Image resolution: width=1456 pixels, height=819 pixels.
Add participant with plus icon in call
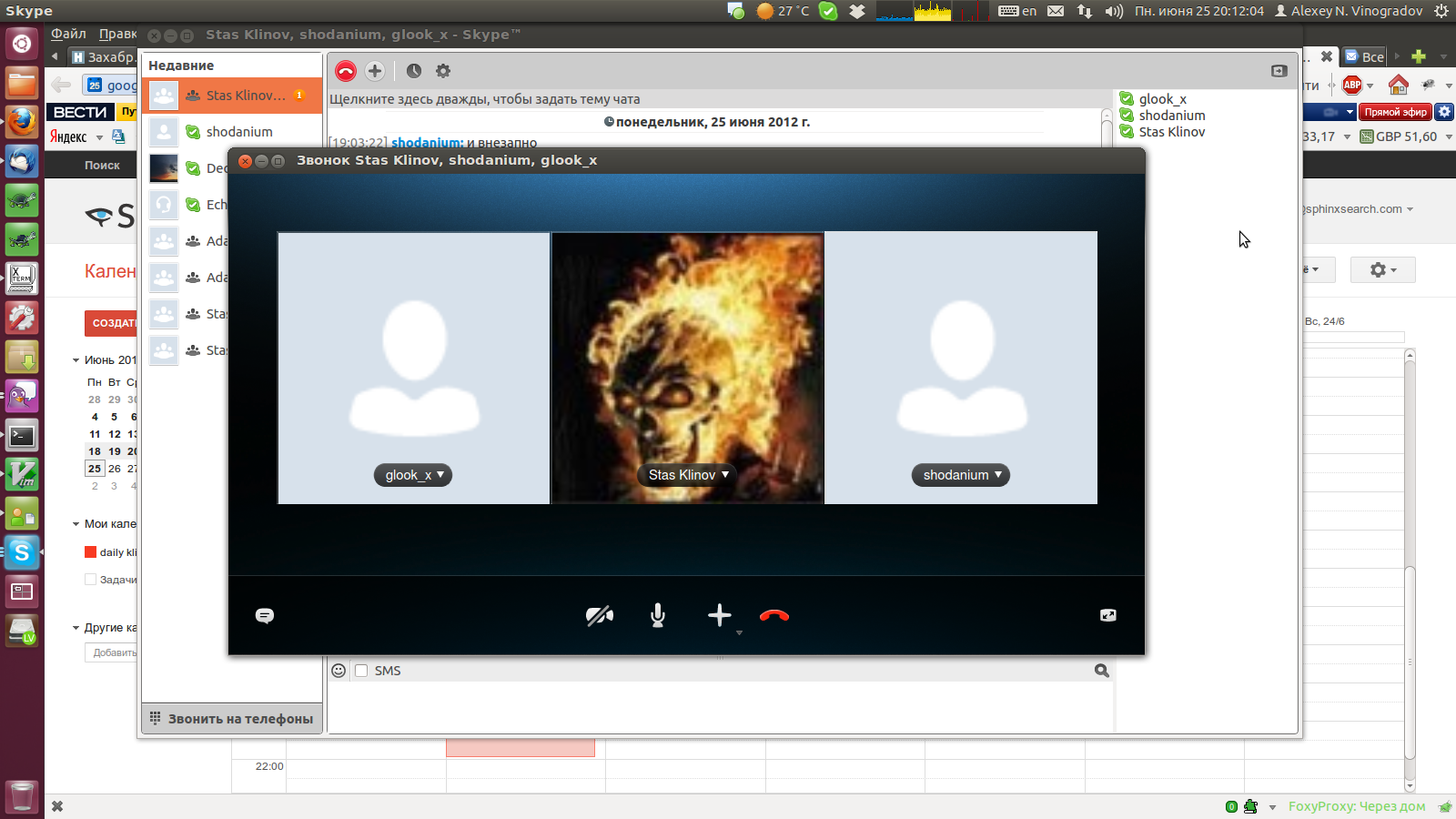(x=719, y=616)
